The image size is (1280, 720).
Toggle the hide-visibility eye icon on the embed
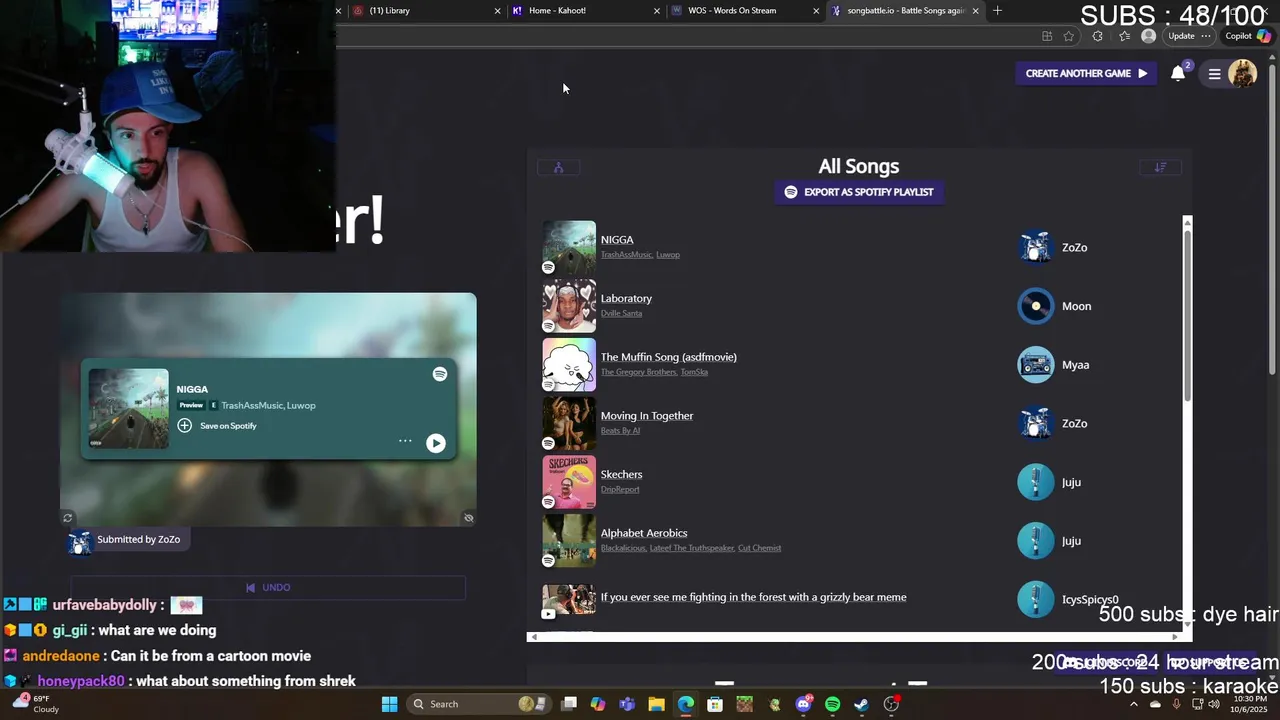468,518
